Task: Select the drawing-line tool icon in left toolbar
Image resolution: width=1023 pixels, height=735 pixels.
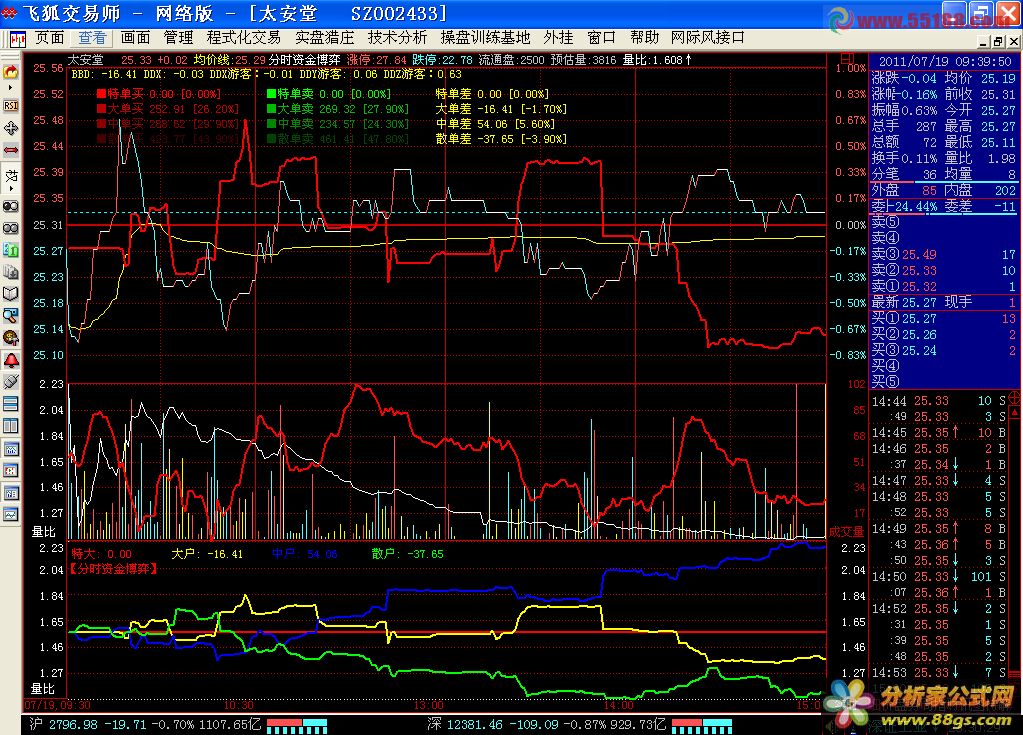Action: click(11, 175)
